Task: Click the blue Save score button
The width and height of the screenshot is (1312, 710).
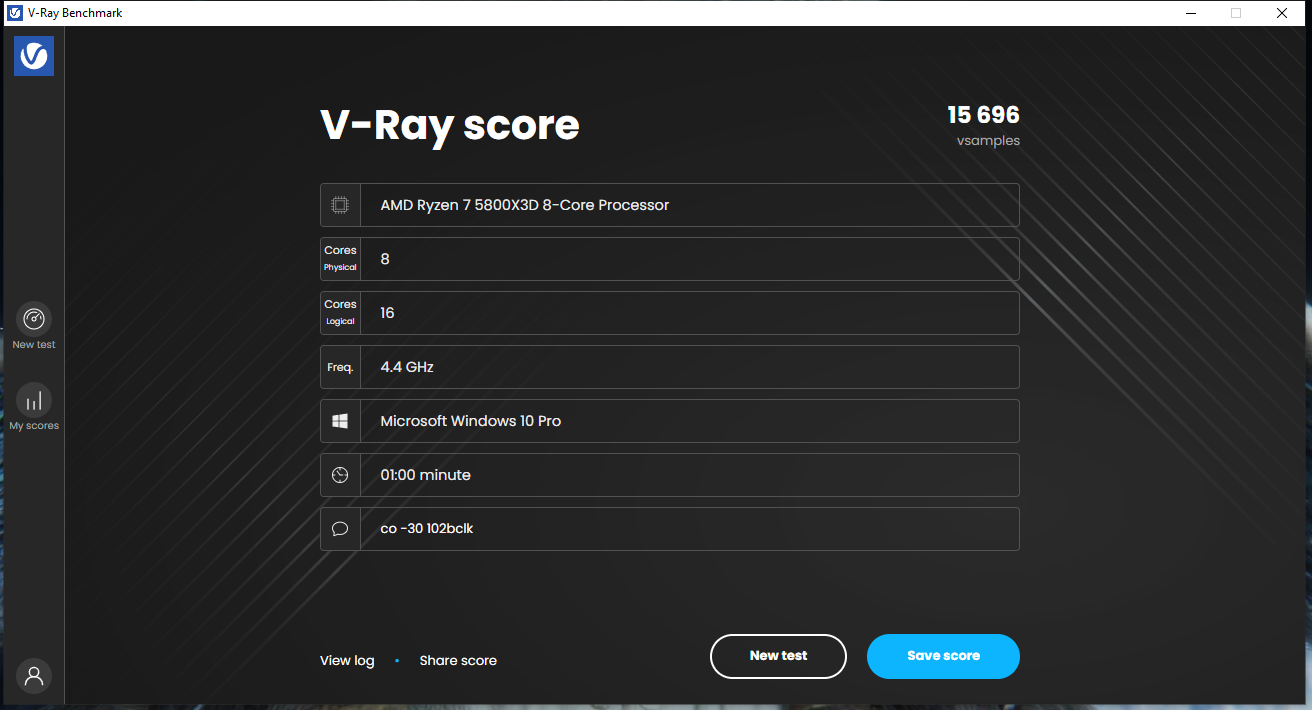Action: pos(943,656)
